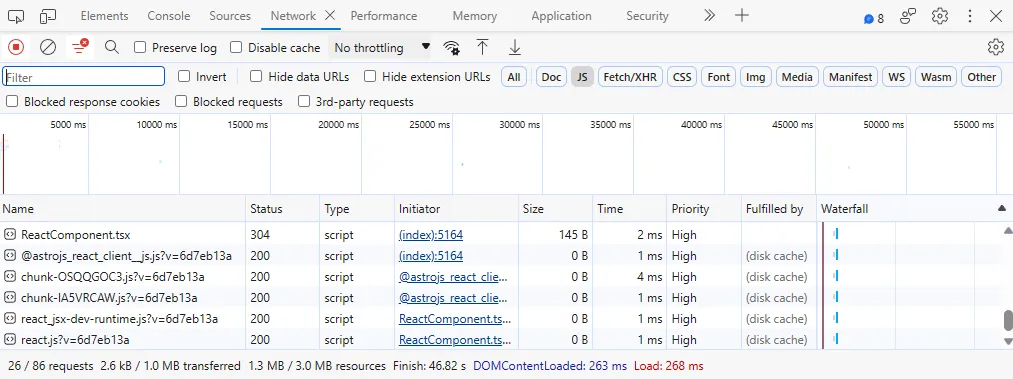Screen dimensions: 1013x379
Task: Filter requests by Fetch/XHR
Action: pyautogui.click(x=630, y=77)
